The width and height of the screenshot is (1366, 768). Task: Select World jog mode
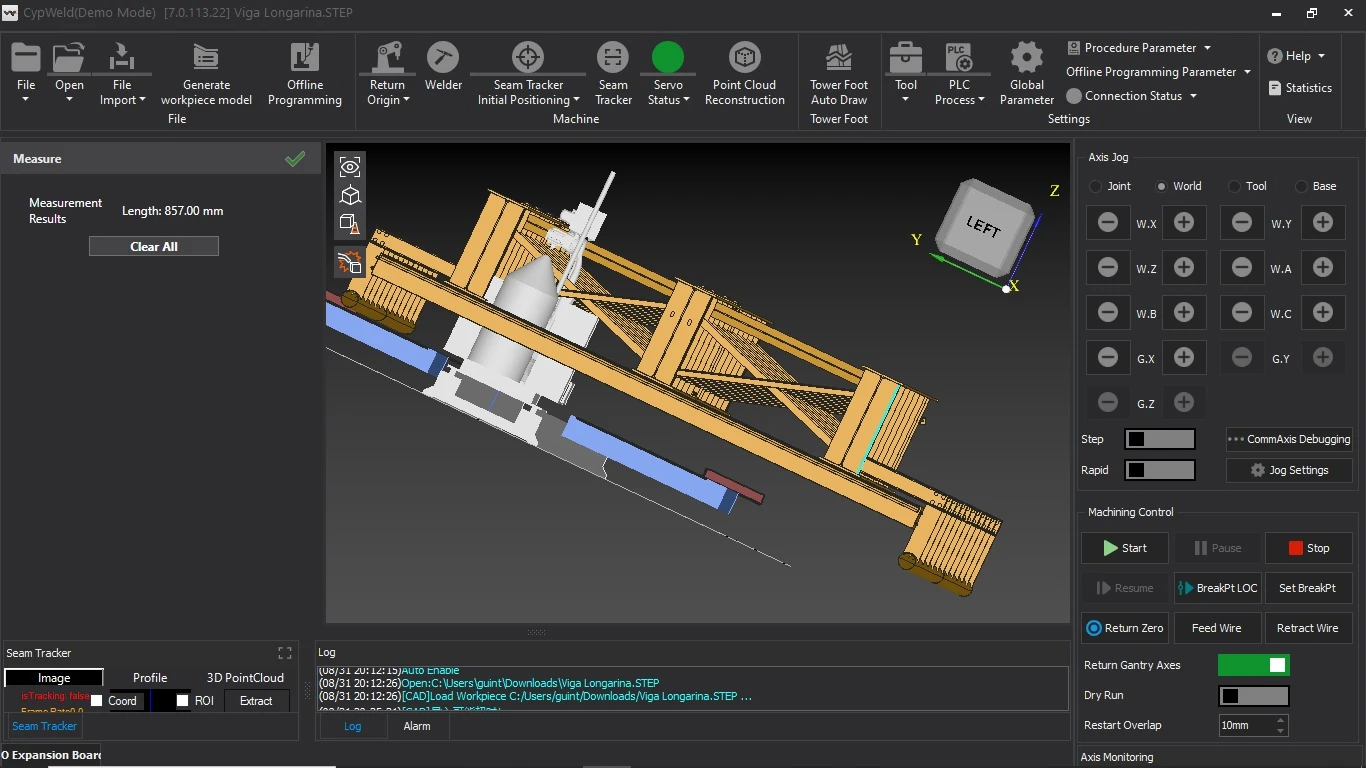pos(1178,186)
